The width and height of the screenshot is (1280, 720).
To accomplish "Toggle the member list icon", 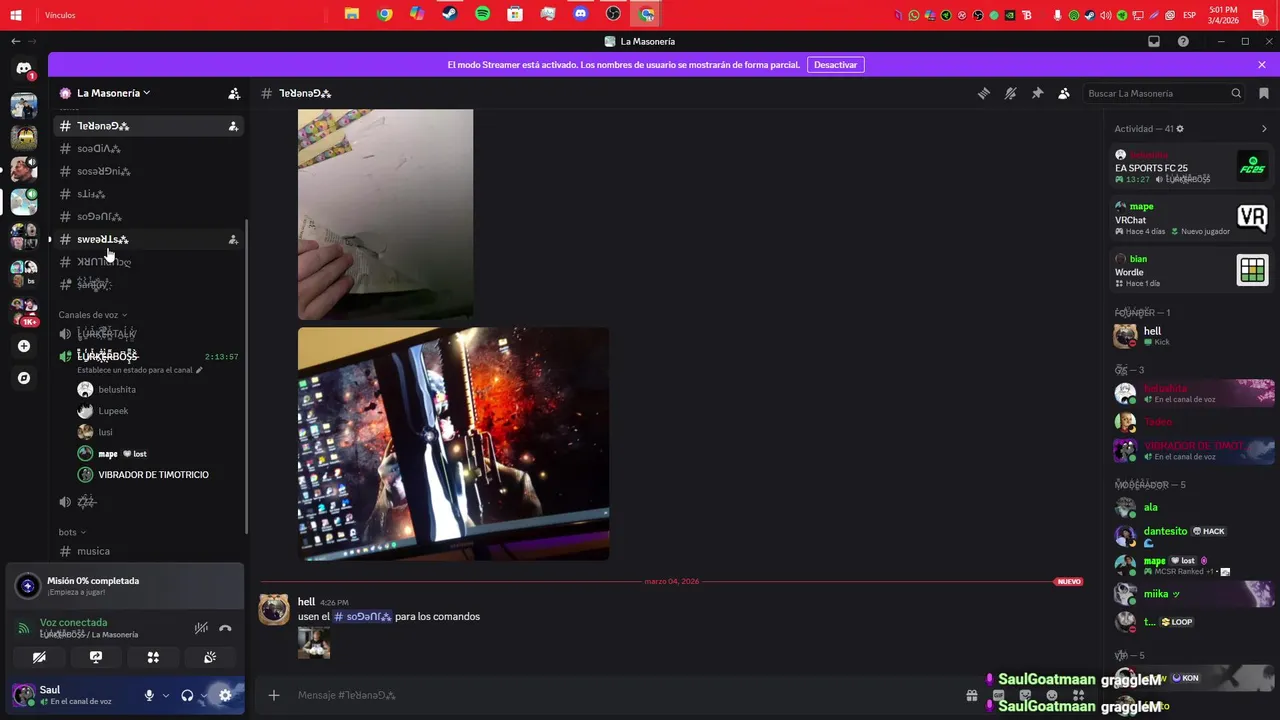I will 1064,93.
